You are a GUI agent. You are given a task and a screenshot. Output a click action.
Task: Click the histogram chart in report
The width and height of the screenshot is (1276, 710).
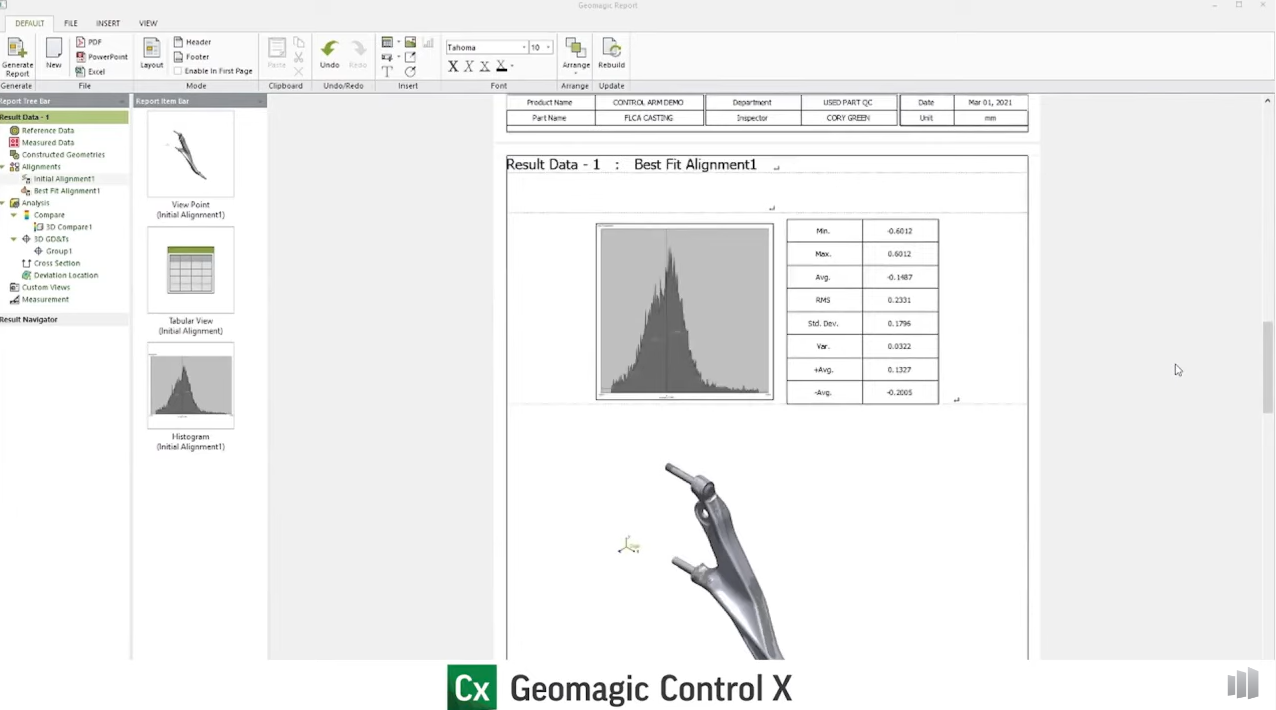tap(684, 311)
